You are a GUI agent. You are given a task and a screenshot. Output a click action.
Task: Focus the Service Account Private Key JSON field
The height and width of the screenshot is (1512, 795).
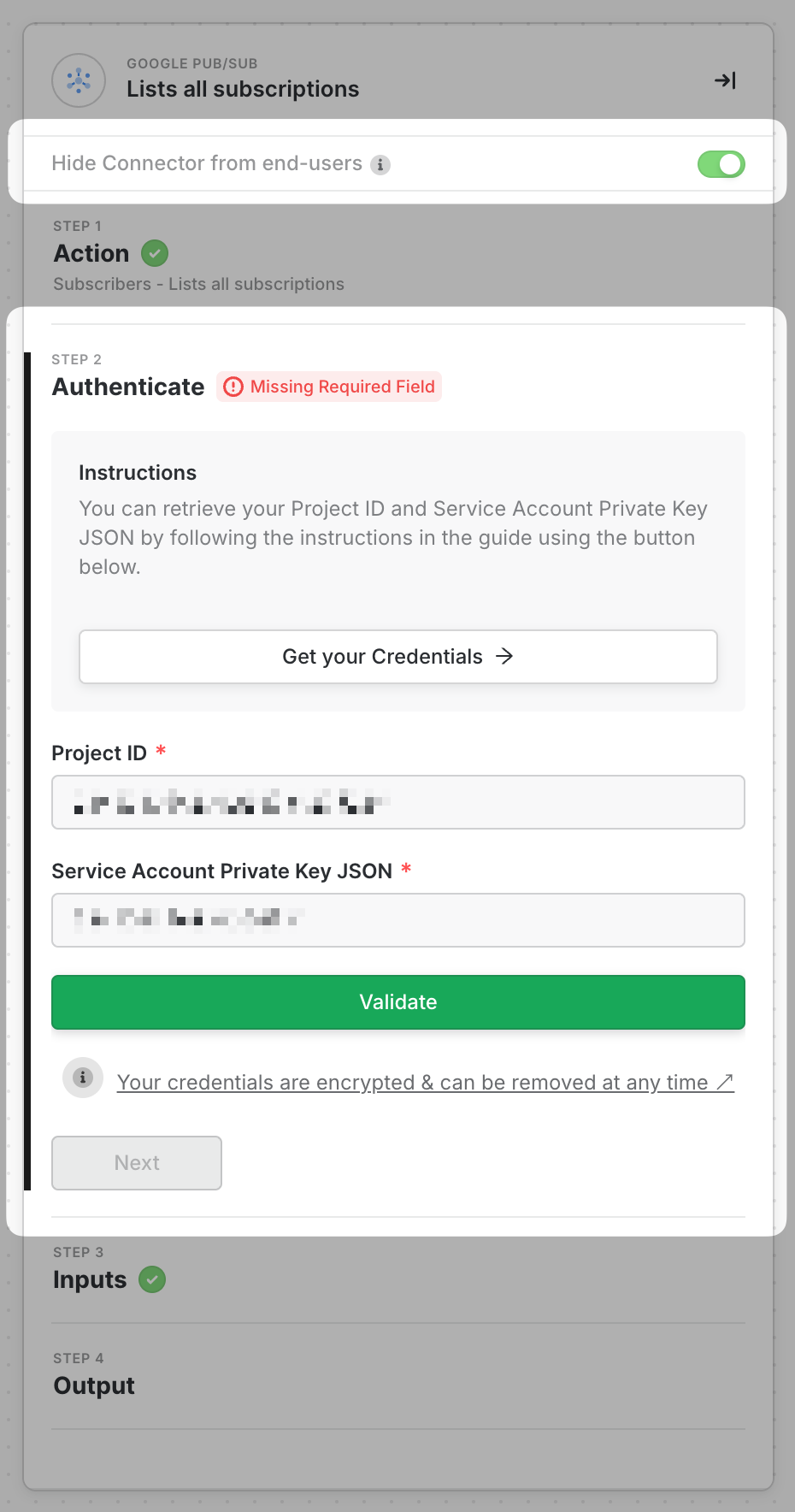point(397,920)
